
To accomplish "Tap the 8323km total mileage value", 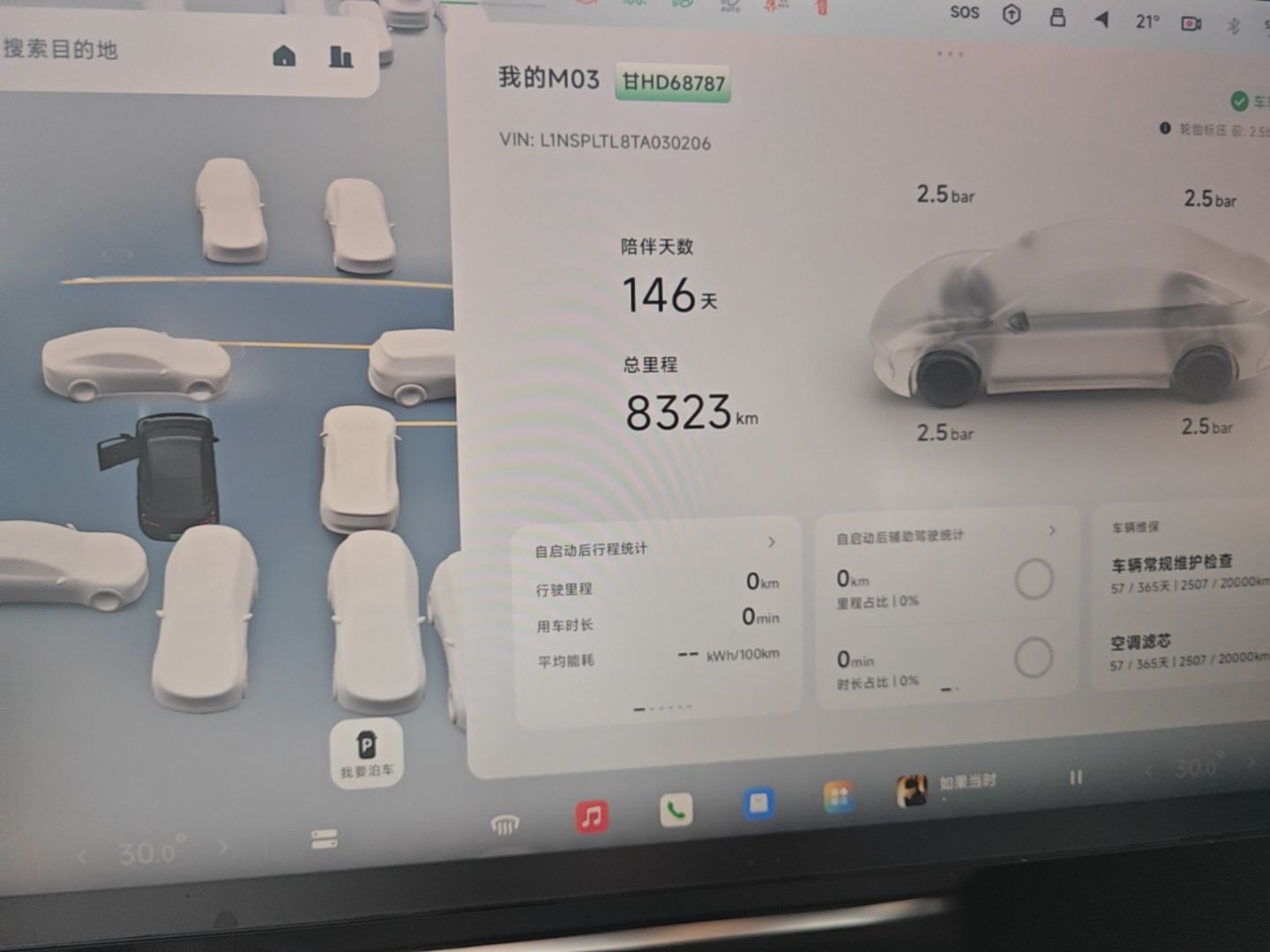I will [691, 412].
